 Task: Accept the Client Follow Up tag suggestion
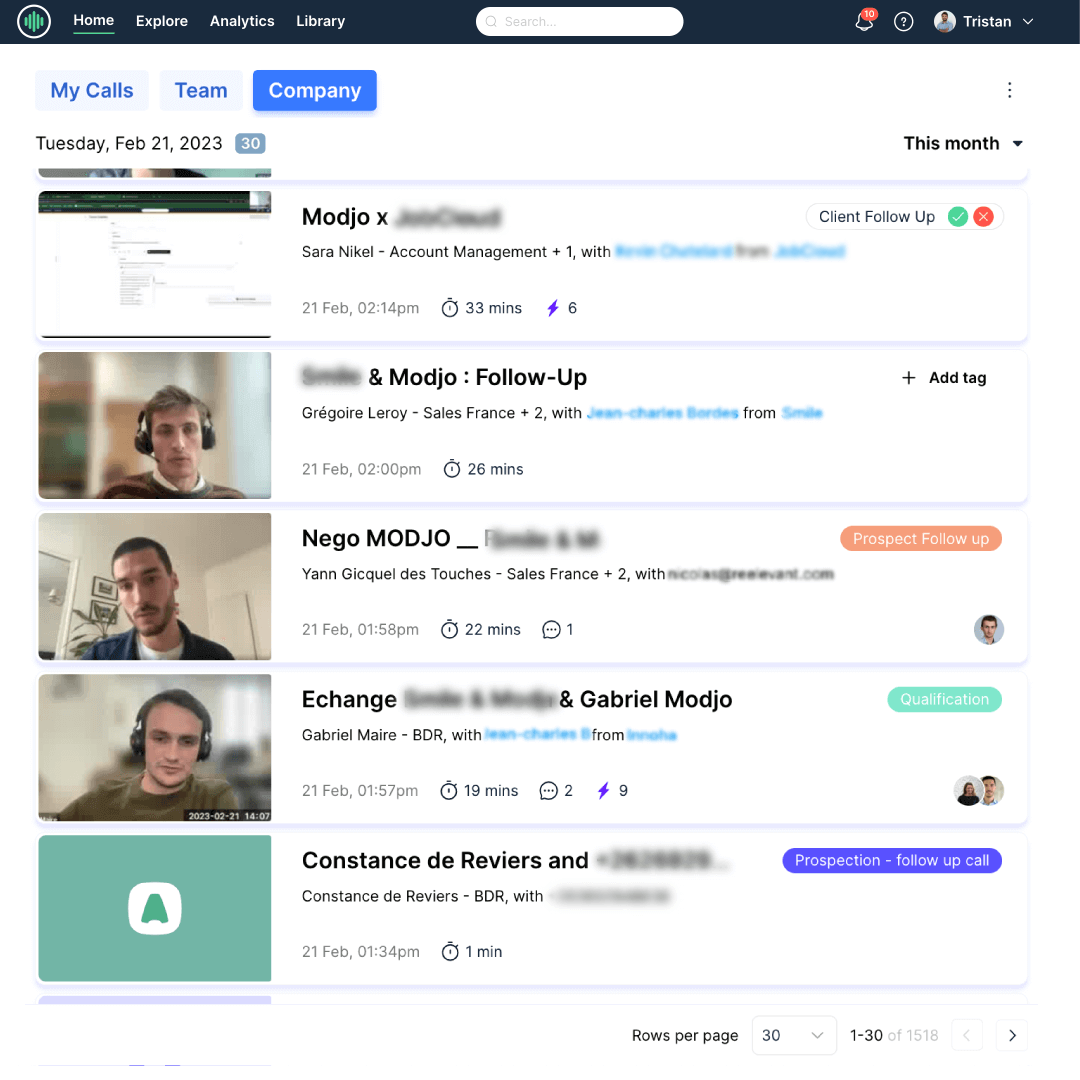(957, 217)
